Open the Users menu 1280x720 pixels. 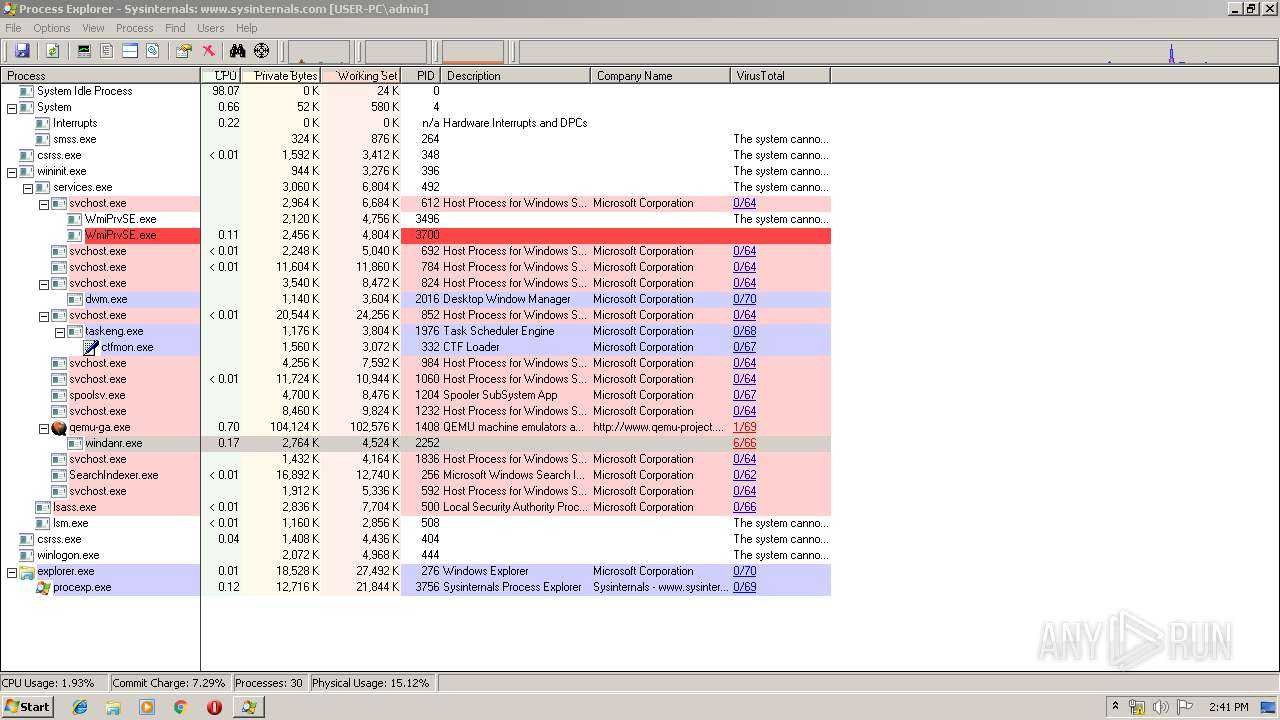[211, 28]
